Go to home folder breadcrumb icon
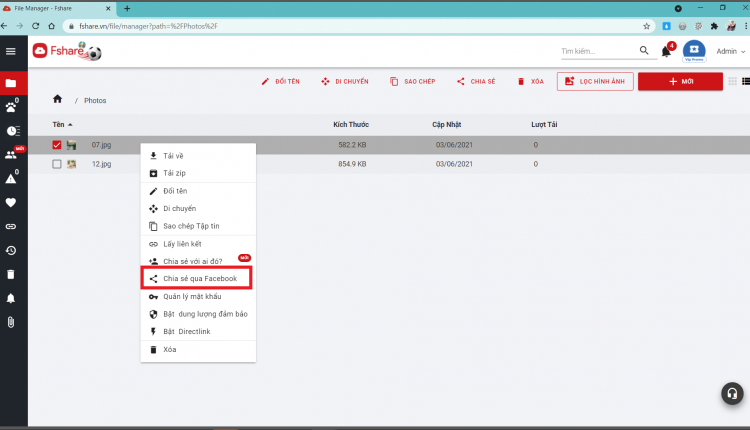The height and width of the screenshot is (430, 750). [x=57, y=99]
